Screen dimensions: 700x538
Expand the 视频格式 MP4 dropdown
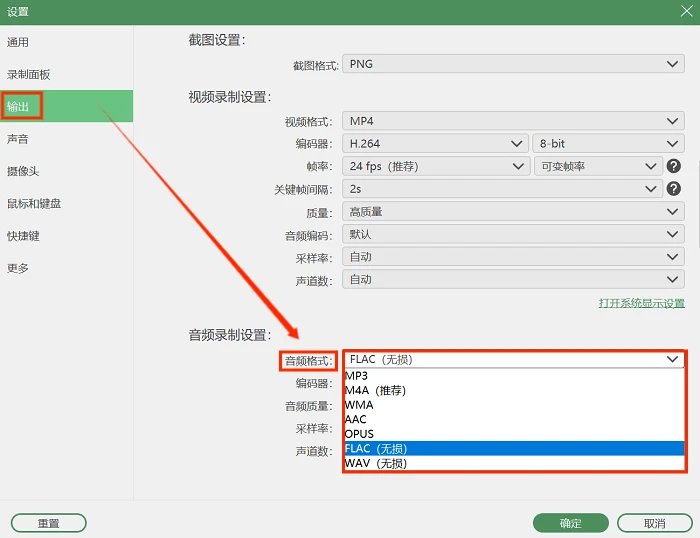point(513,121)
